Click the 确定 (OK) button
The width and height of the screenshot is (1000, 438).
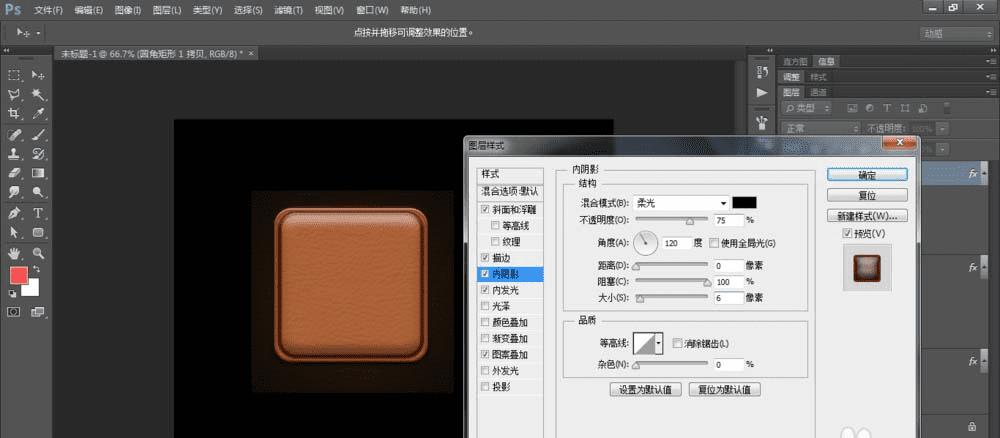tap(867, 174)
